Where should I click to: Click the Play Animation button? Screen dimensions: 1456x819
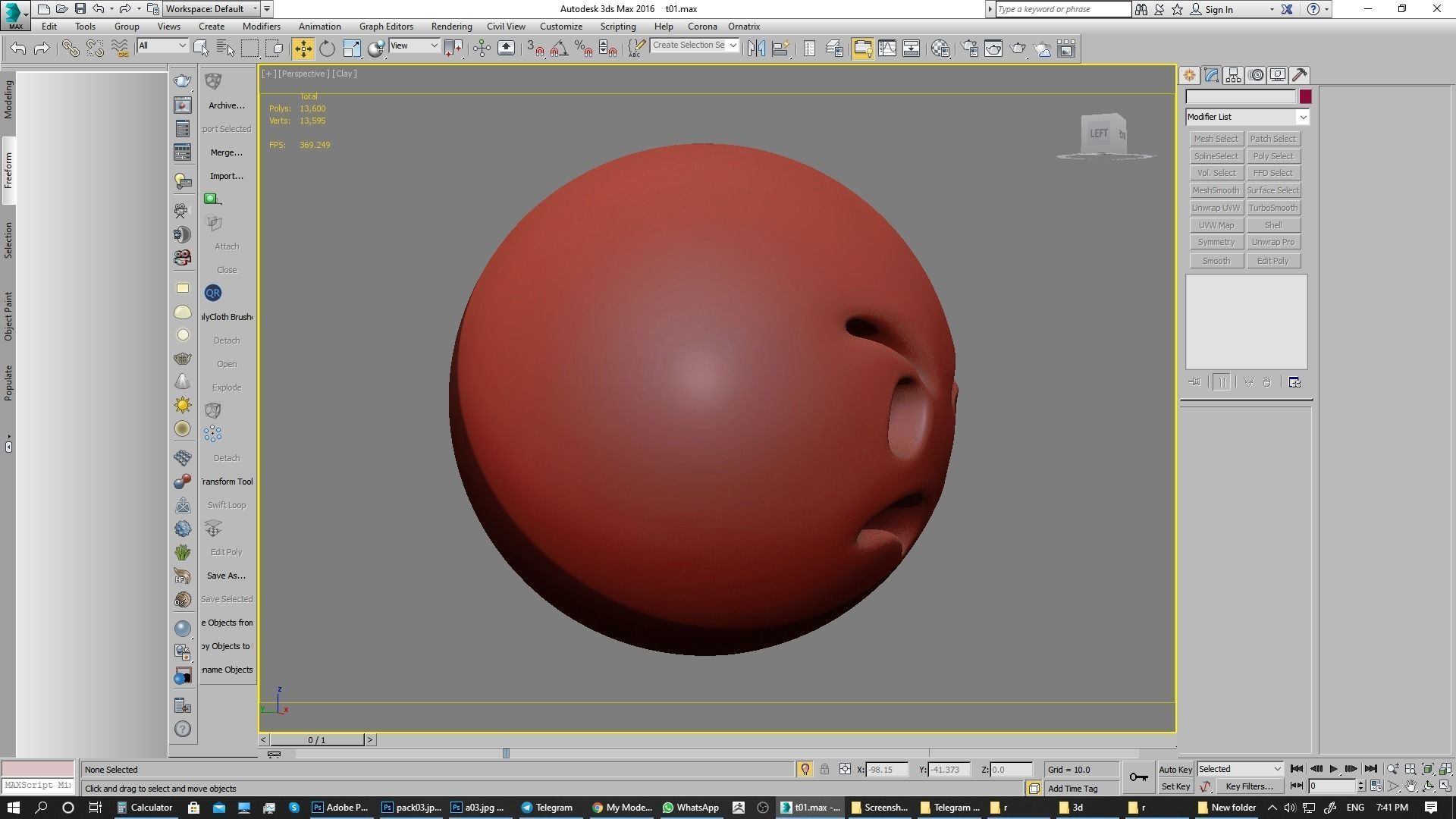1333,769
